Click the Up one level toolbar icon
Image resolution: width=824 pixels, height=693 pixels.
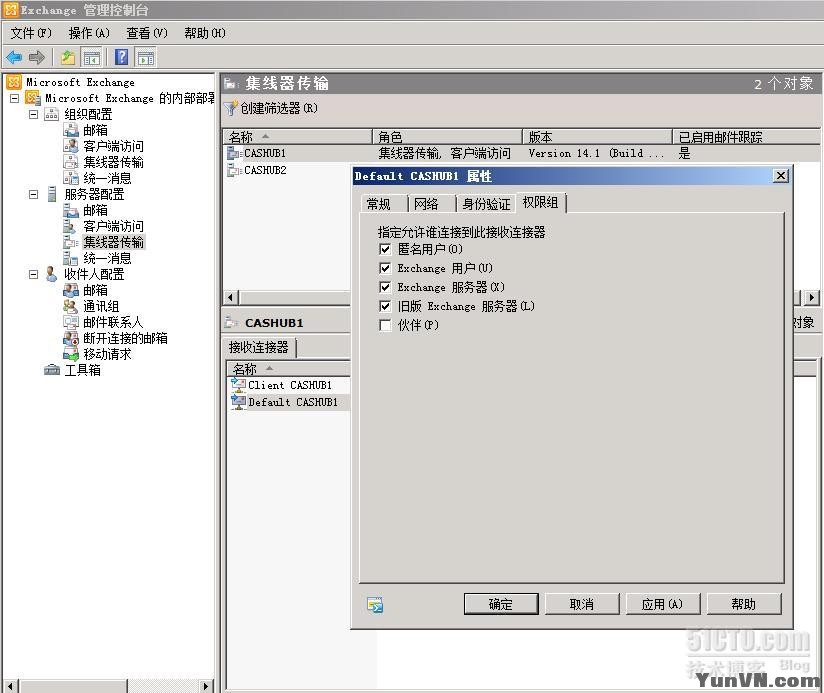(68, 57)
